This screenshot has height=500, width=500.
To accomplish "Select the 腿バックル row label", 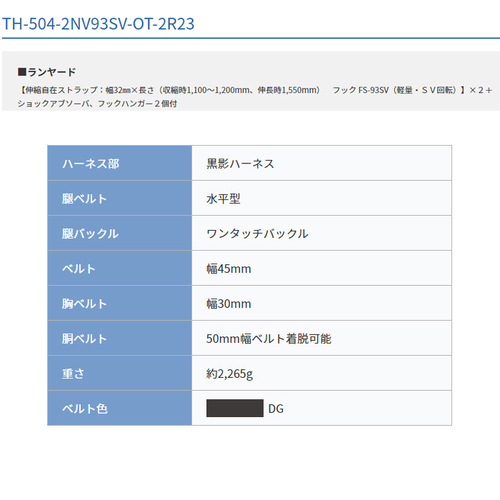I will coord(90,234).
